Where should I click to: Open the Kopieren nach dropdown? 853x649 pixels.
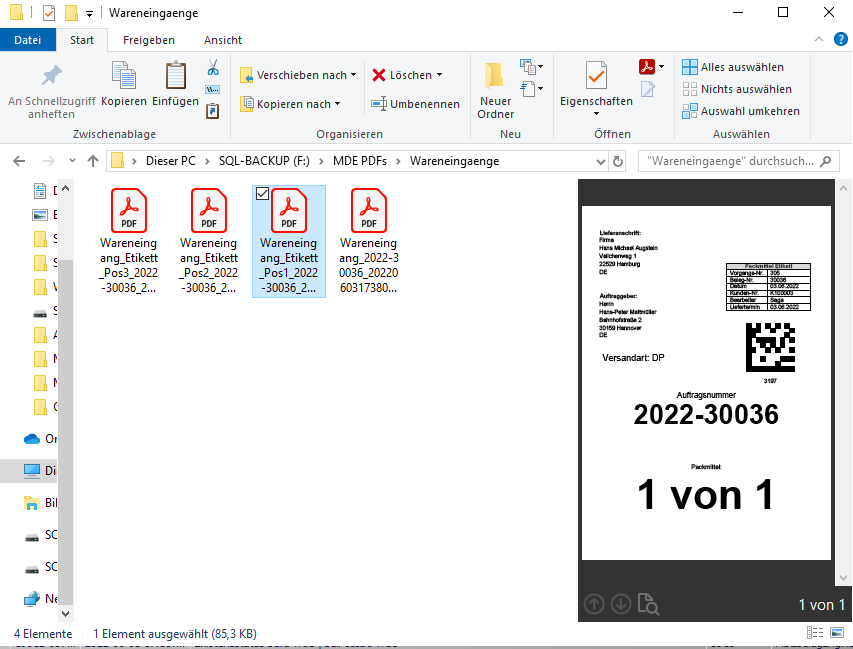coord(338,104)
